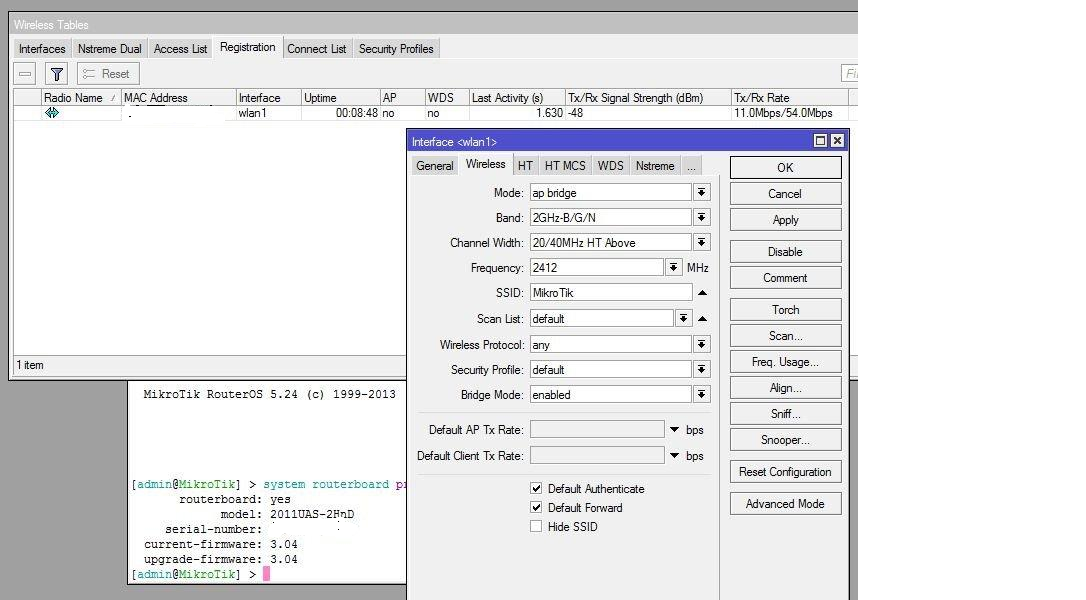Collapse the Scan List field arrow
The image size is (1086, 600).
[702, 319]
